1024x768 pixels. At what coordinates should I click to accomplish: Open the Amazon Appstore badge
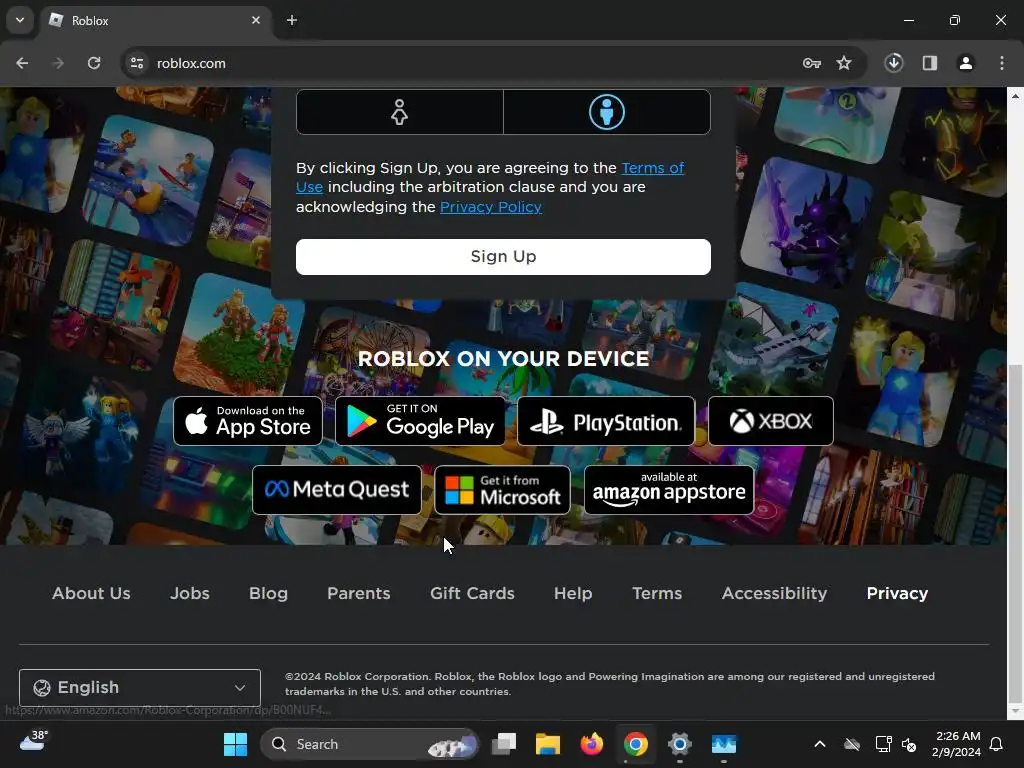pyautogui.click(x=669, y=490)
